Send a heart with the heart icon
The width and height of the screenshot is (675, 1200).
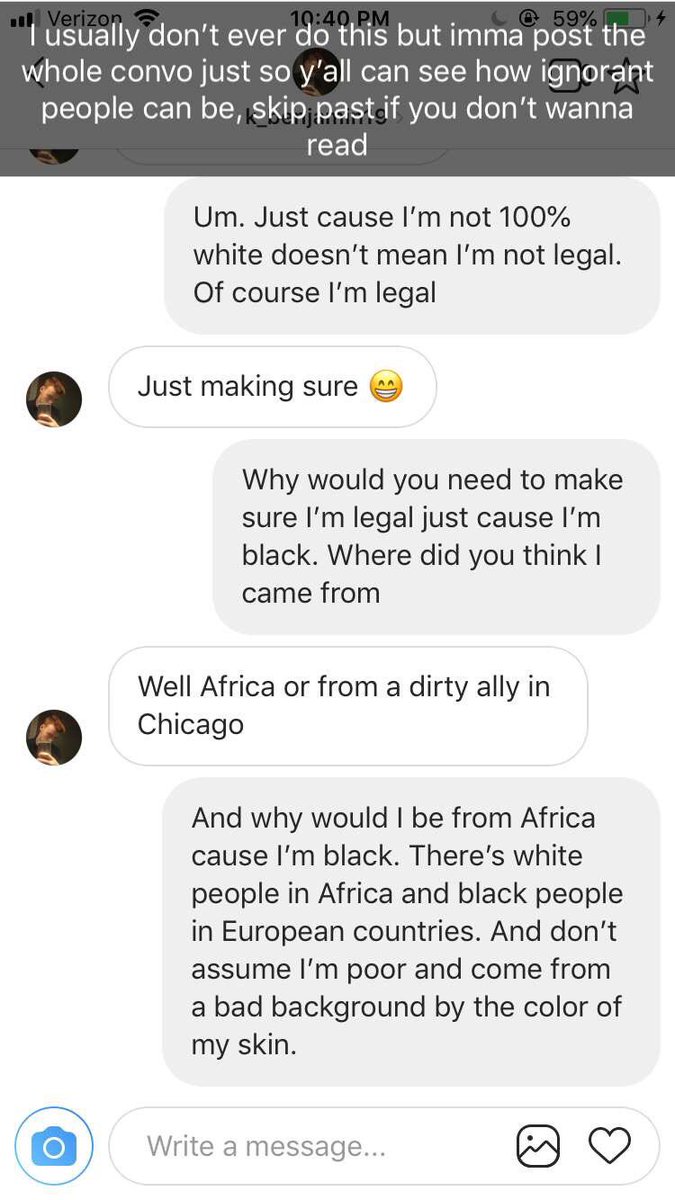(x=609, y=1146)
